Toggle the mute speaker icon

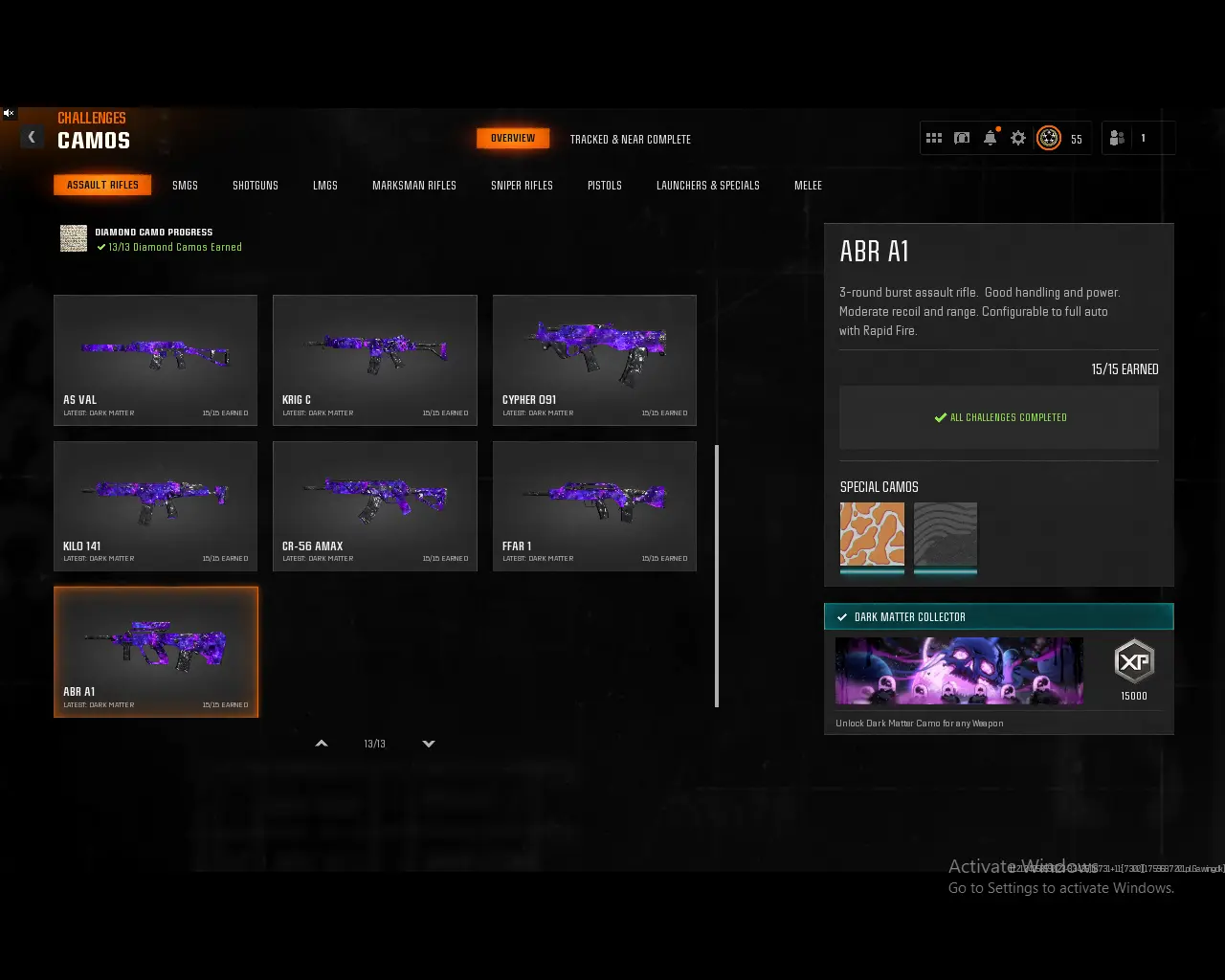click(9, 113)
